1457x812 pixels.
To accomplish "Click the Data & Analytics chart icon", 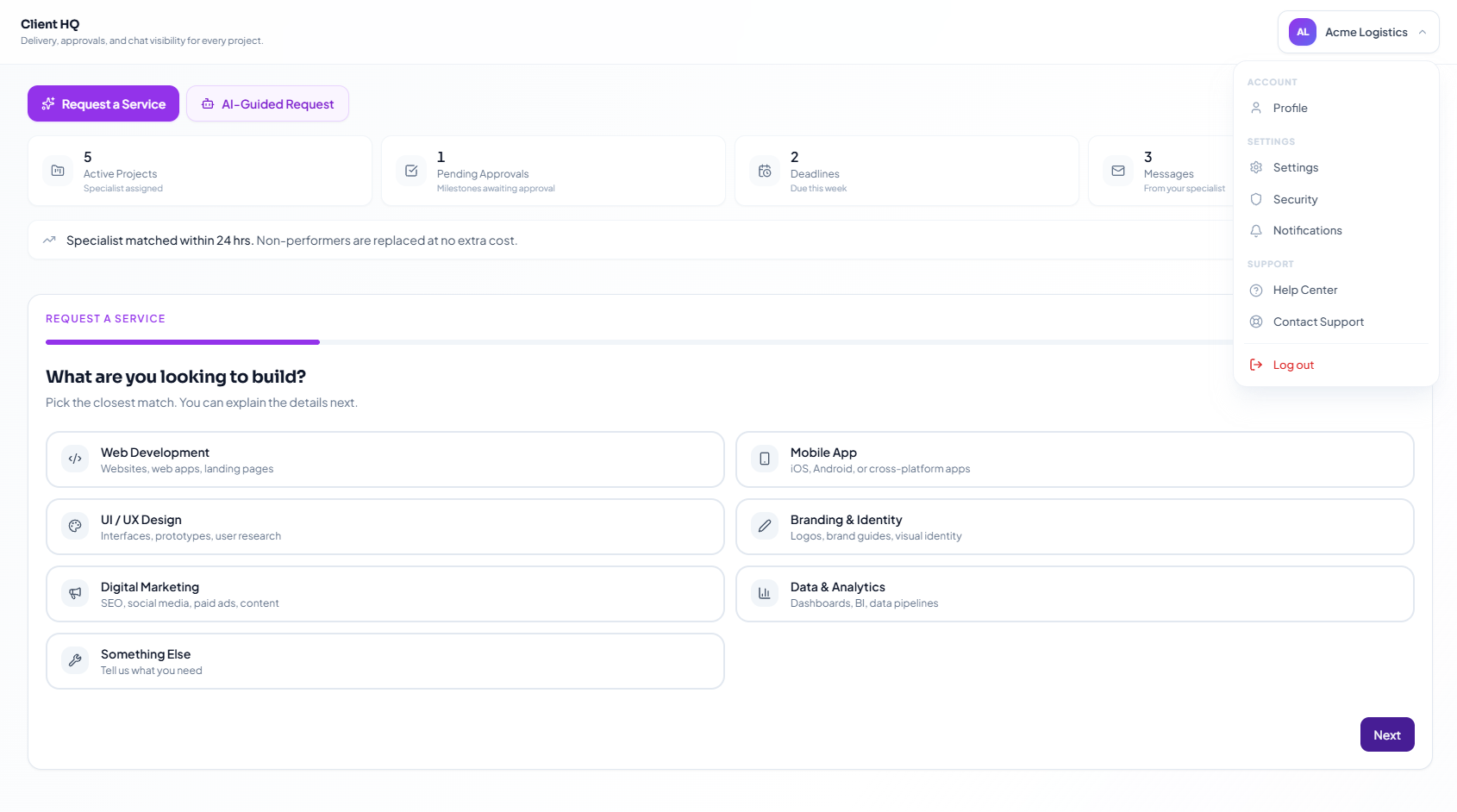I will (764, 593).
